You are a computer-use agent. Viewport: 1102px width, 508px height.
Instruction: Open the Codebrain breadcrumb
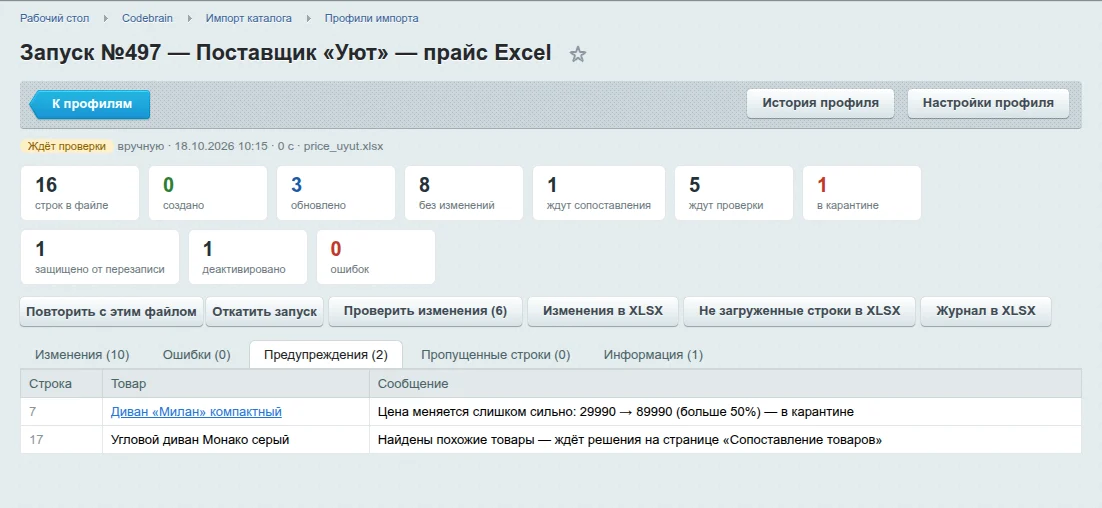148,18
